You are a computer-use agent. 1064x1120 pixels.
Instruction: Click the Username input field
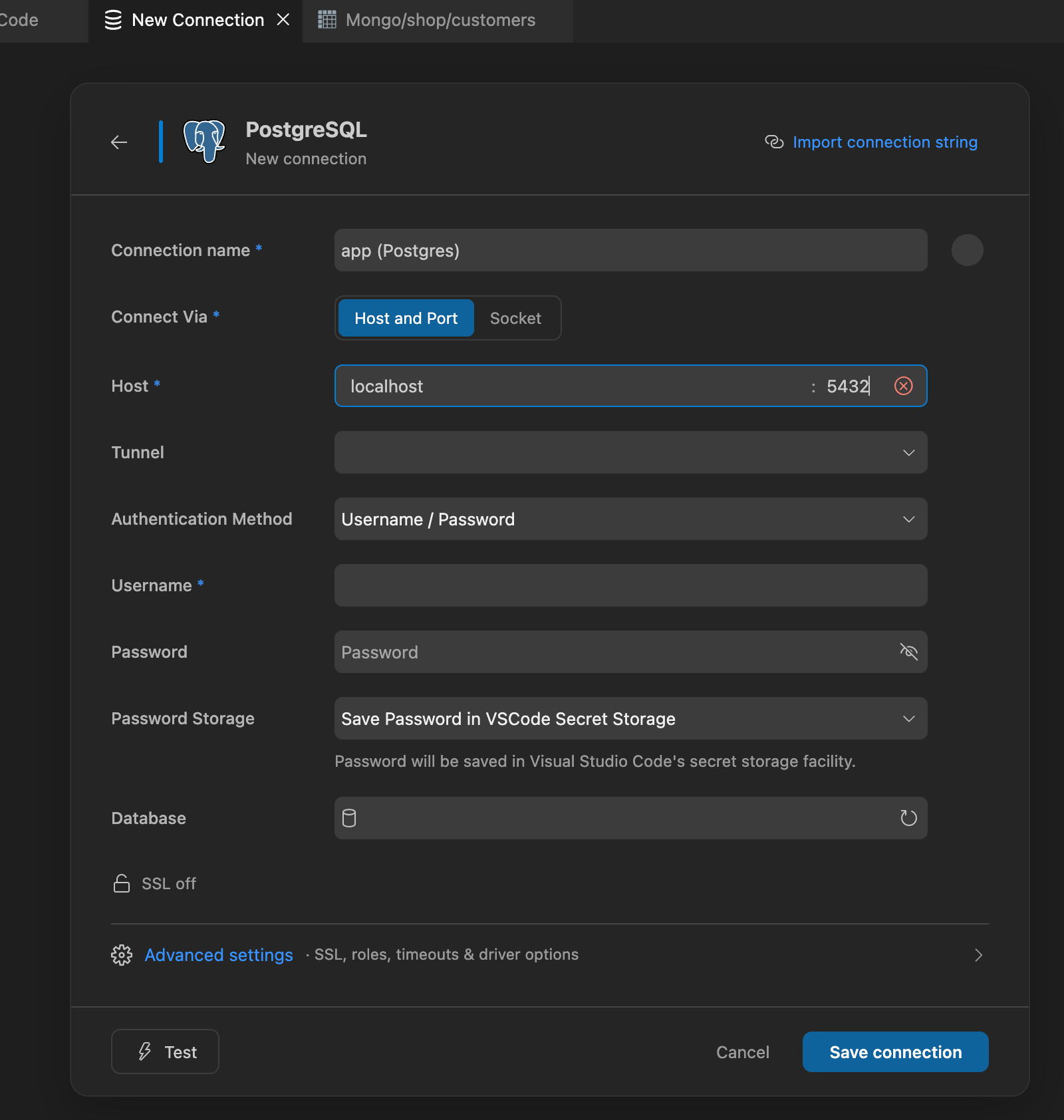click(x=631, y=585)
